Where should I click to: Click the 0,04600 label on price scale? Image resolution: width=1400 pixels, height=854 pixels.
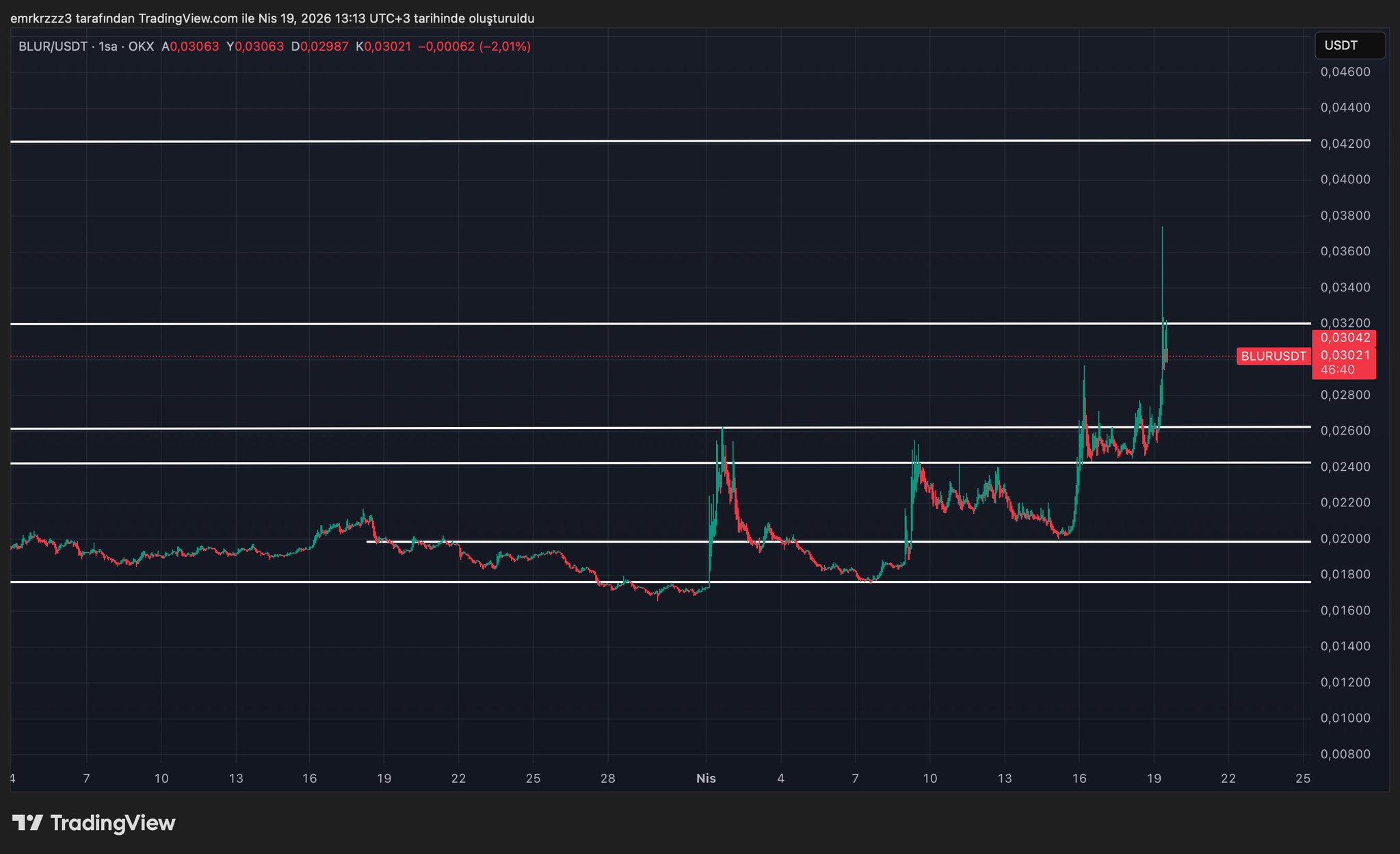pos(1345,72)
